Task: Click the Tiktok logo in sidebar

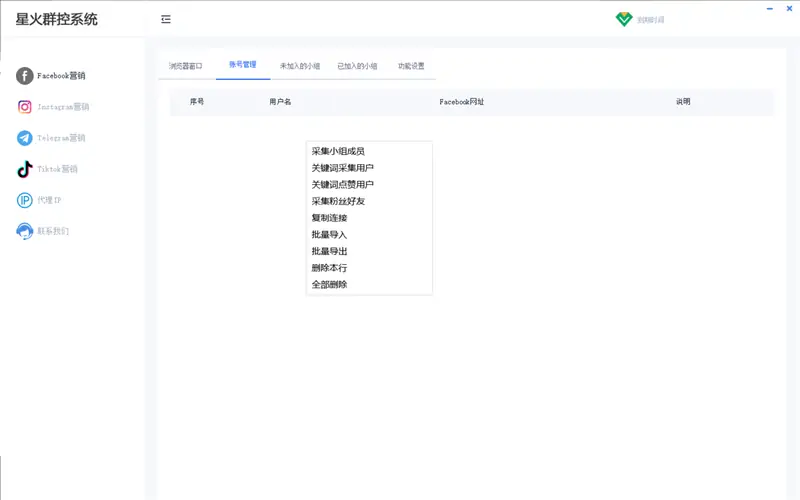Action: click(25, 169)
